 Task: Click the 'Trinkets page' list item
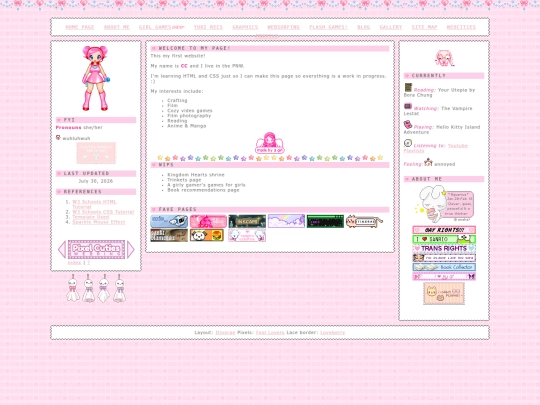pyautogui.click(x=184, y=180)
